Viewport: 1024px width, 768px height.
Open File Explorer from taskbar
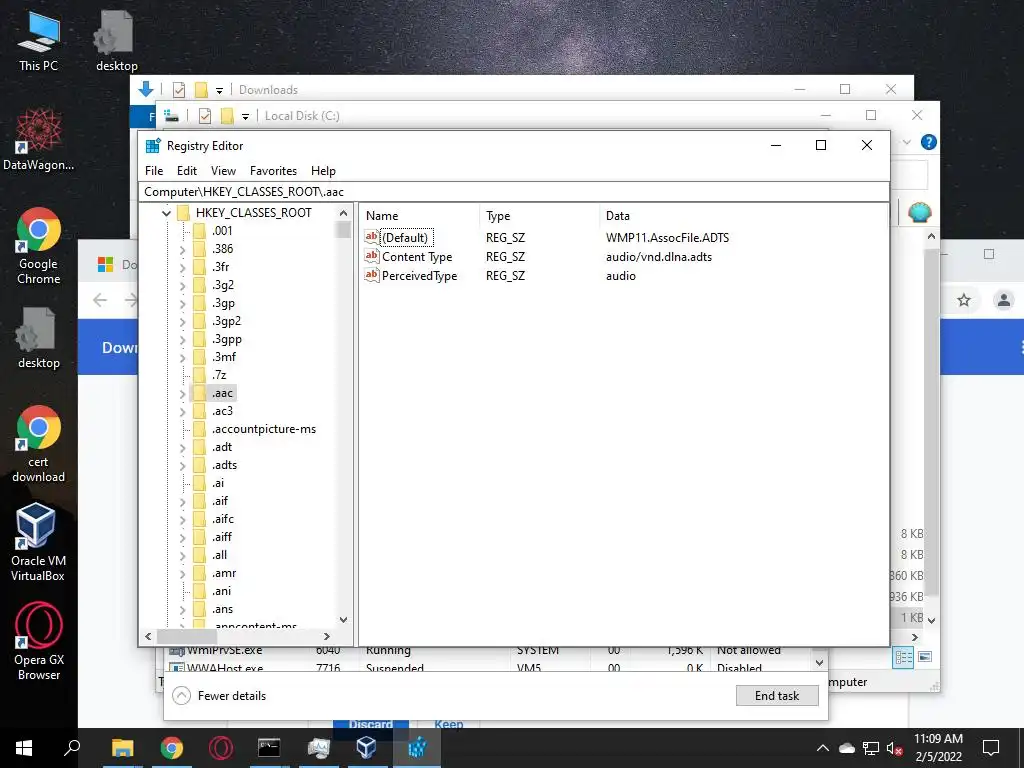[x=122, y=748]
